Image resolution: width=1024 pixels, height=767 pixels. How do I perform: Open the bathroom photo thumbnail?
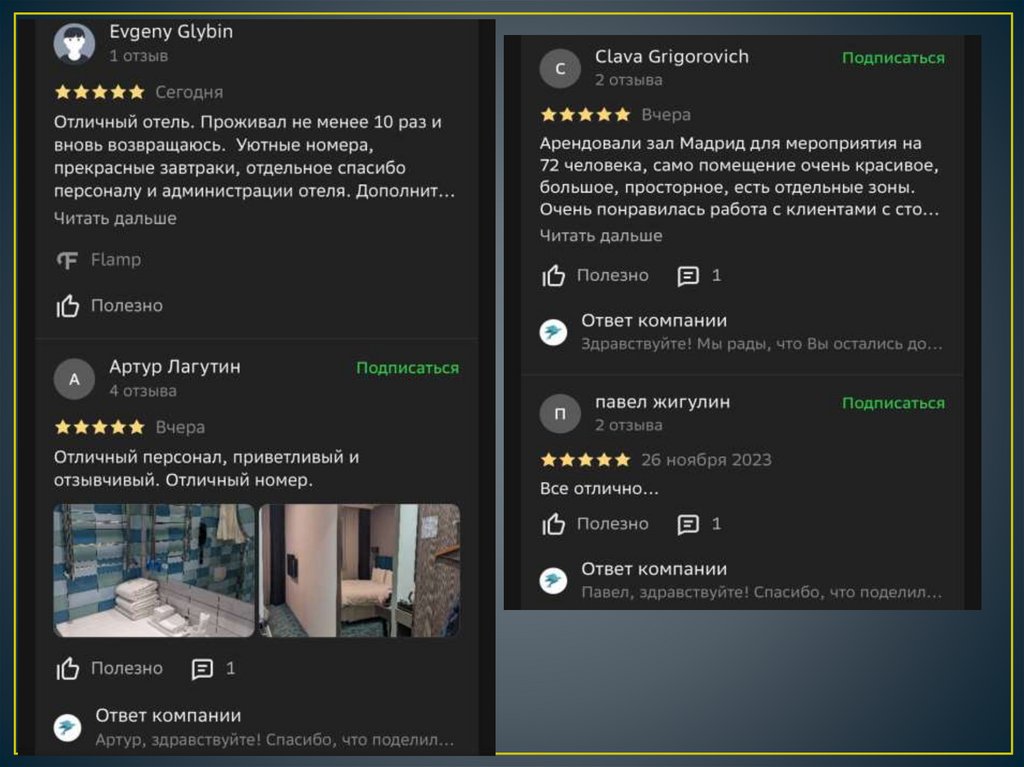(154, 570)
